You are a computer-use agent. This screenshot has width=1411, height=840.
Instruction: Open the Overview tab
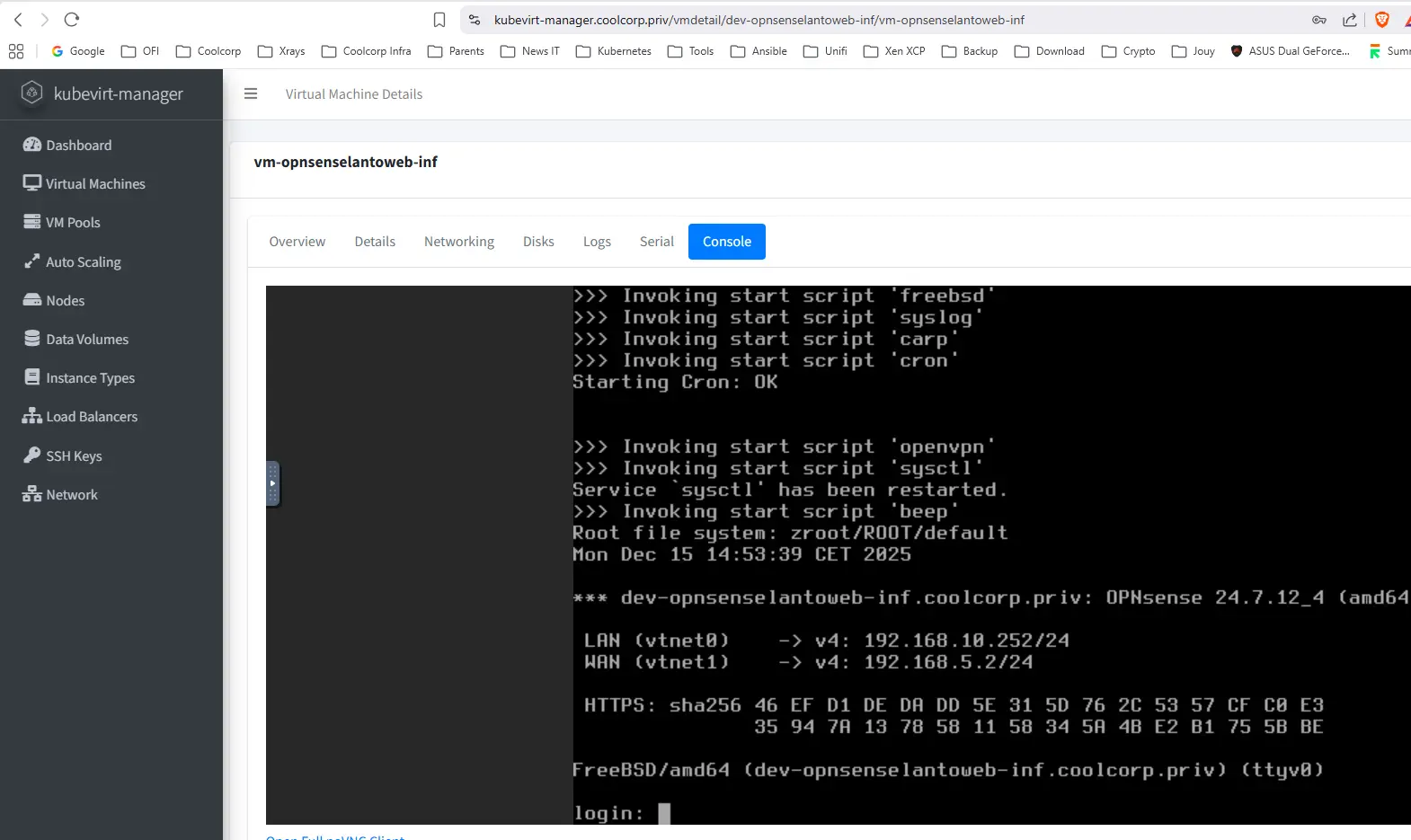[x=297, y=242]
